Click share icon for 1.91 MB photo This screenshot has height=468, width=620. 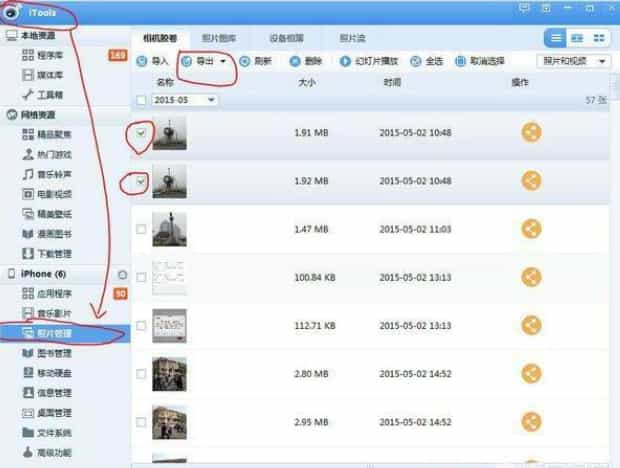532,133
